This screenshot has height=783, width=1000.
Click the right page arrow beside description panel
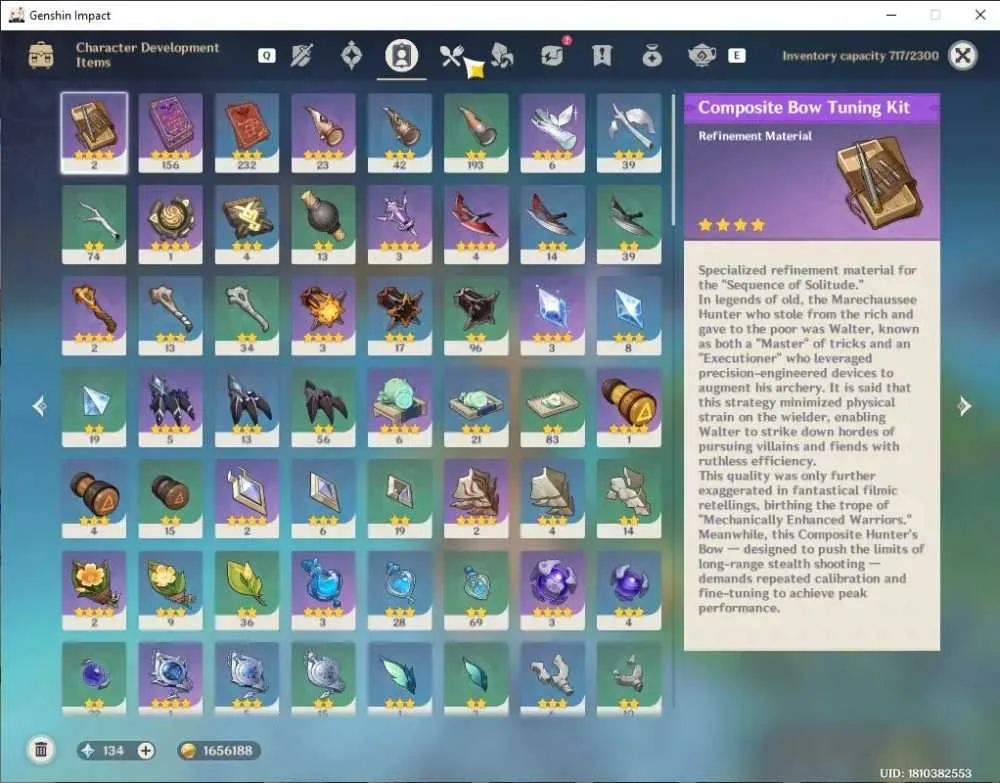(x=965, y=406)
